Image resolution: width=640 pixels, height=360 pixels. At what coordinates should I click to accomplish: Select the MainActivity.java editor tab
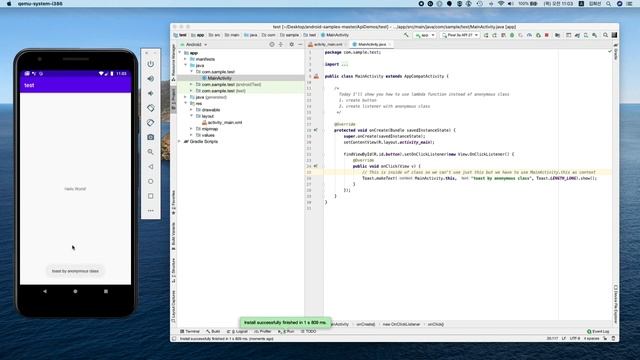click(371, 44)
